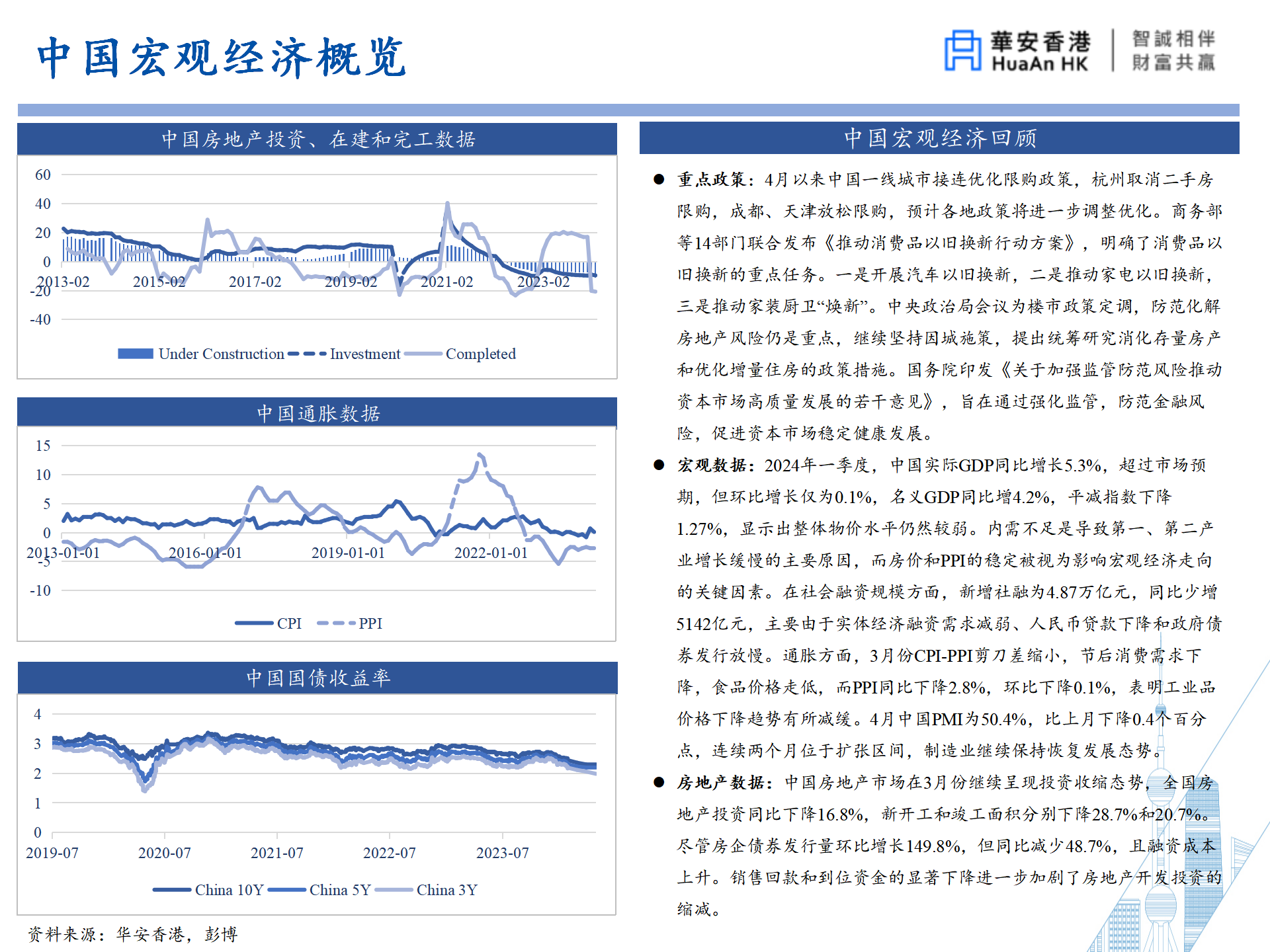
Task: Click the bold heading 重点政策
Action: click(x=711, y=179)
